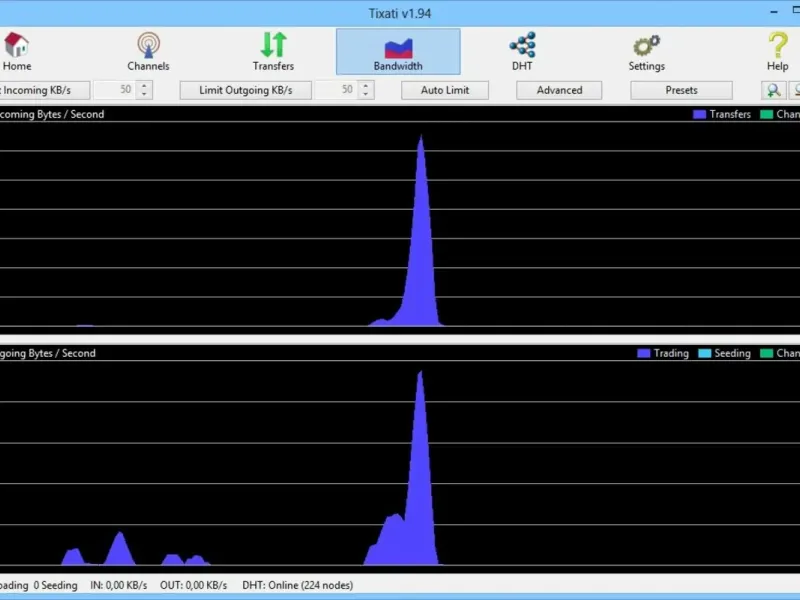800x600 pixels.
Task: Click the 'Outgoing Bytes / Second' graph title
Action: coord(47,353)
